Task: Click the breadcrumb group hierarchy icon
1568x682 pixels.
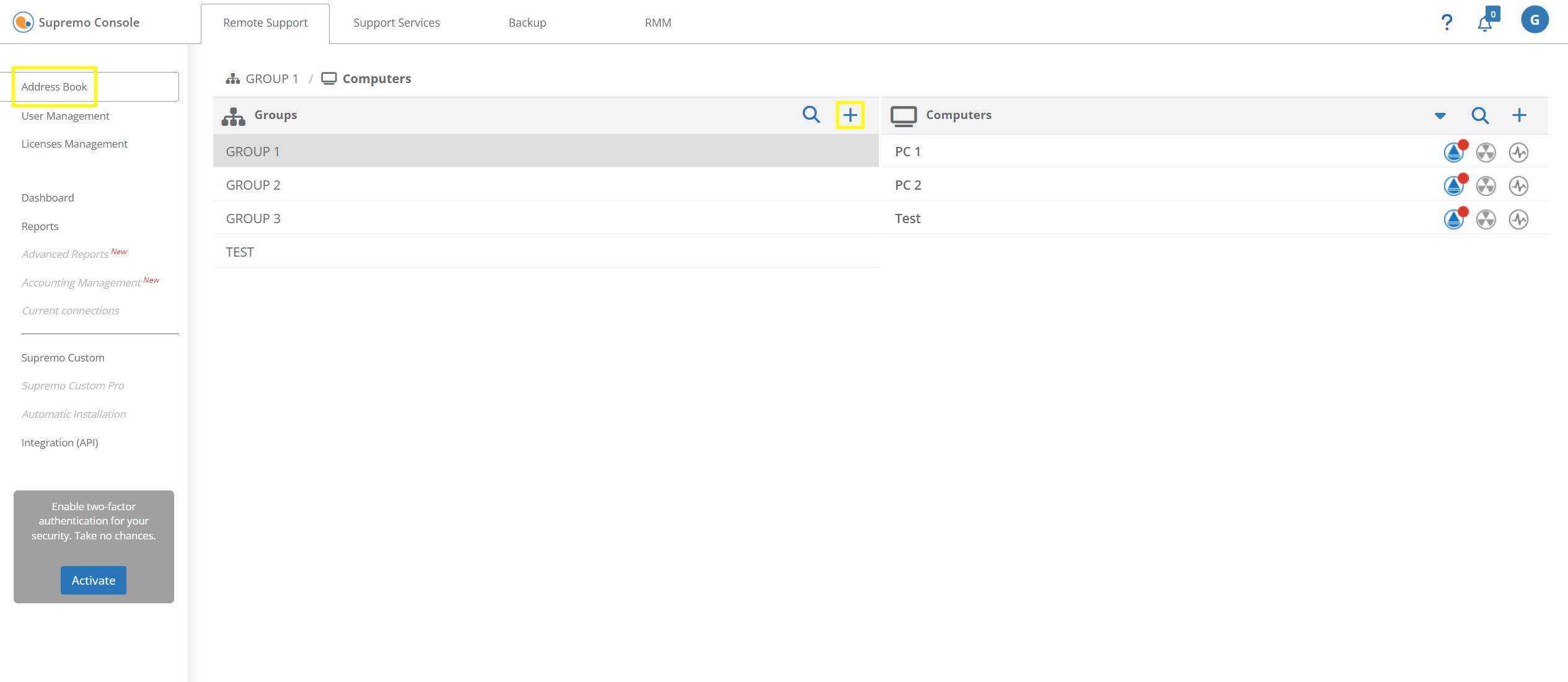Action: (x=232, y=79)
